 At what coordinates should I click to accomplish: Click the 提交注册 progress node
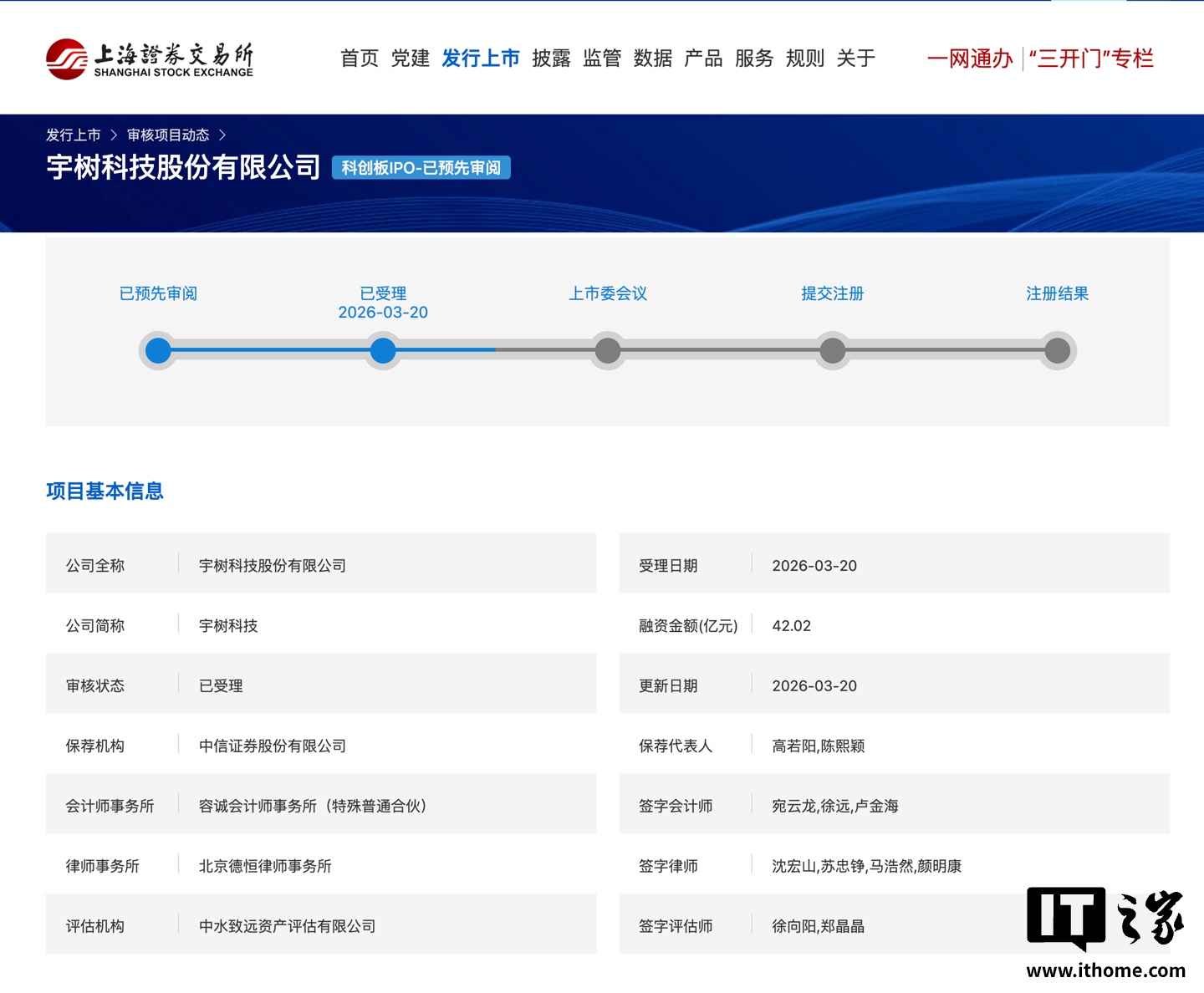[833, 351]
